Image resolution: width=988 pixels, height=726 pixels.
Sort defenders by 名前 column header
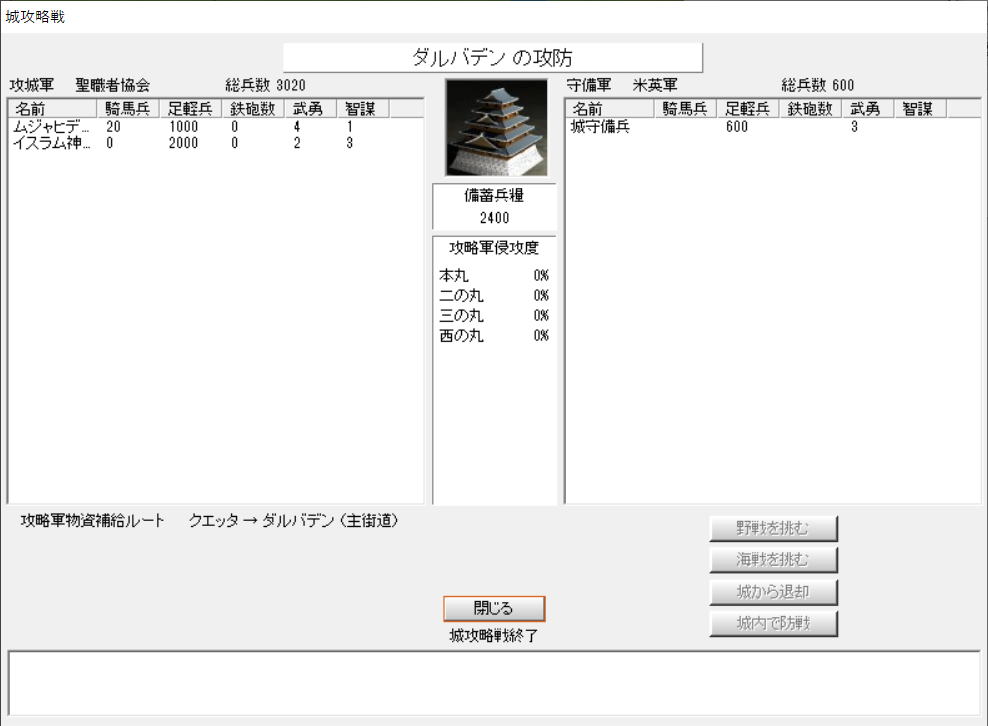[x=610, y=109]
